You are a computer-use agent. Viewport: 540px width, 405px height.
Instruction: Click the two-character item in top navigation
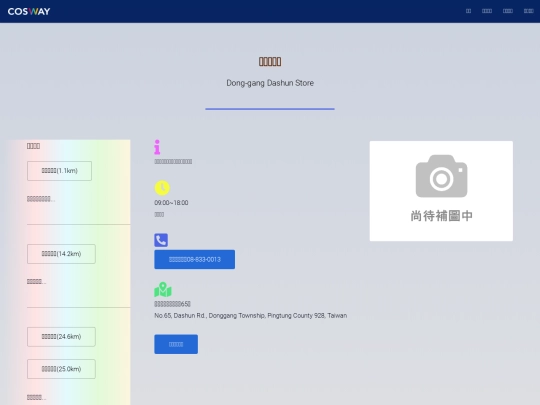click(x=468, y=11)
